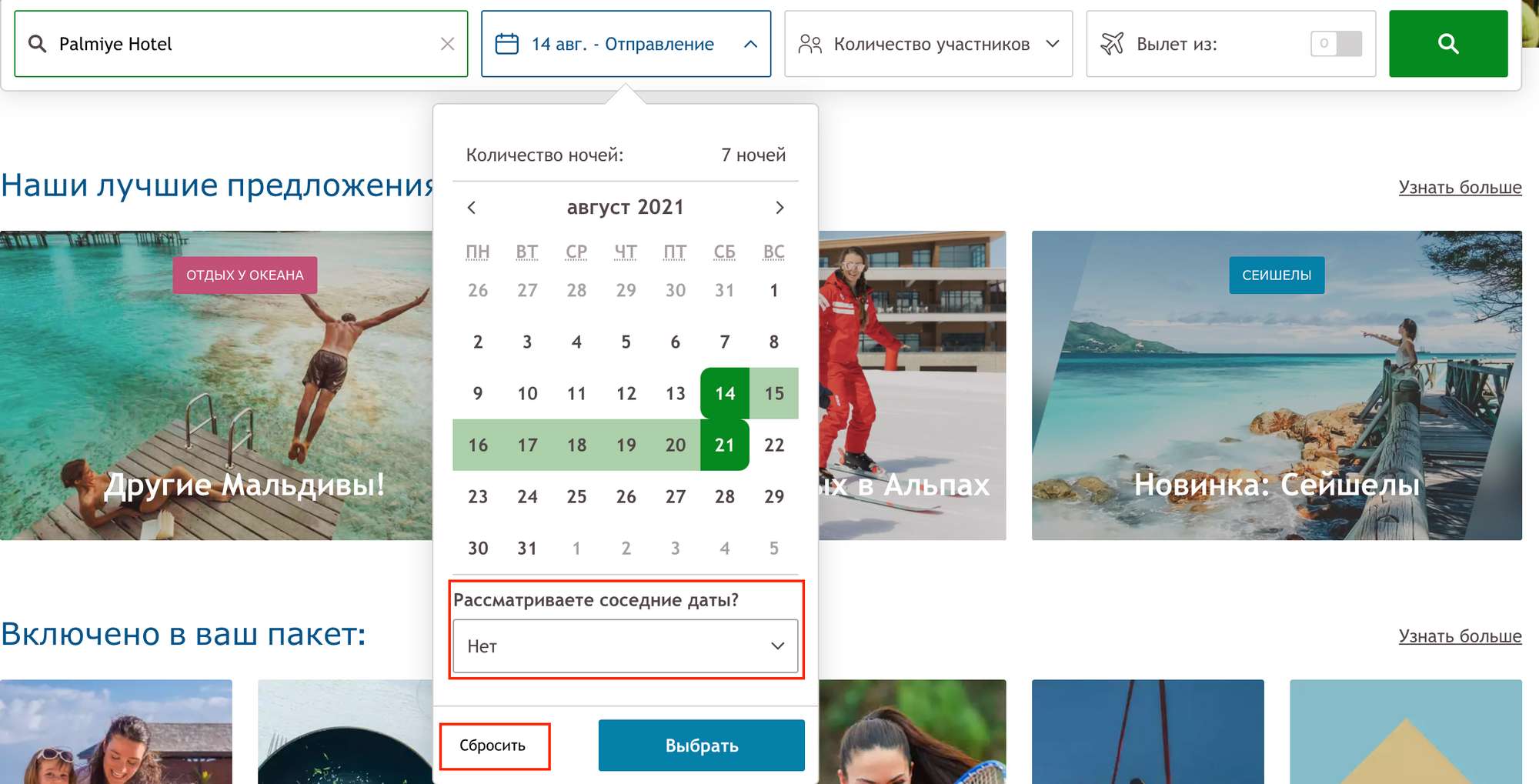Clear the Palmiye Hotel search field
This screenshot has height=784, width=1539.
point(447,44)
